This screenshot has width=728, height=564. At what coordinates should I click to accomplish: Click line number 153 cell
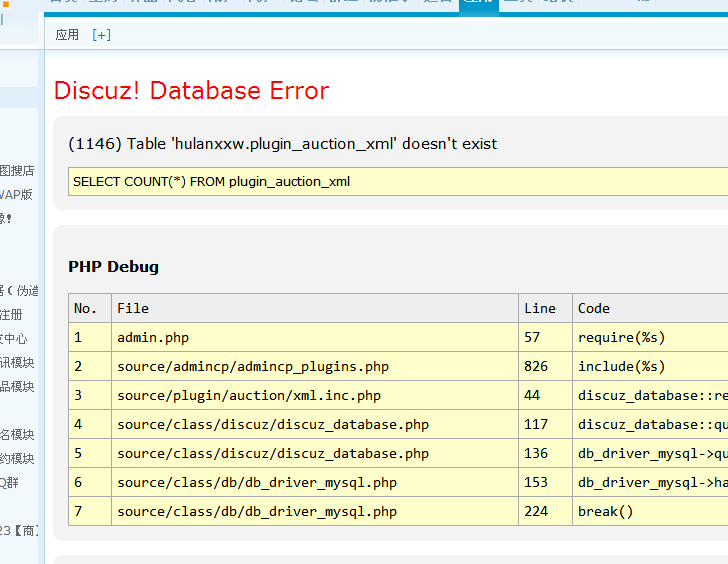pyautogui.click(x=545, y=482)
